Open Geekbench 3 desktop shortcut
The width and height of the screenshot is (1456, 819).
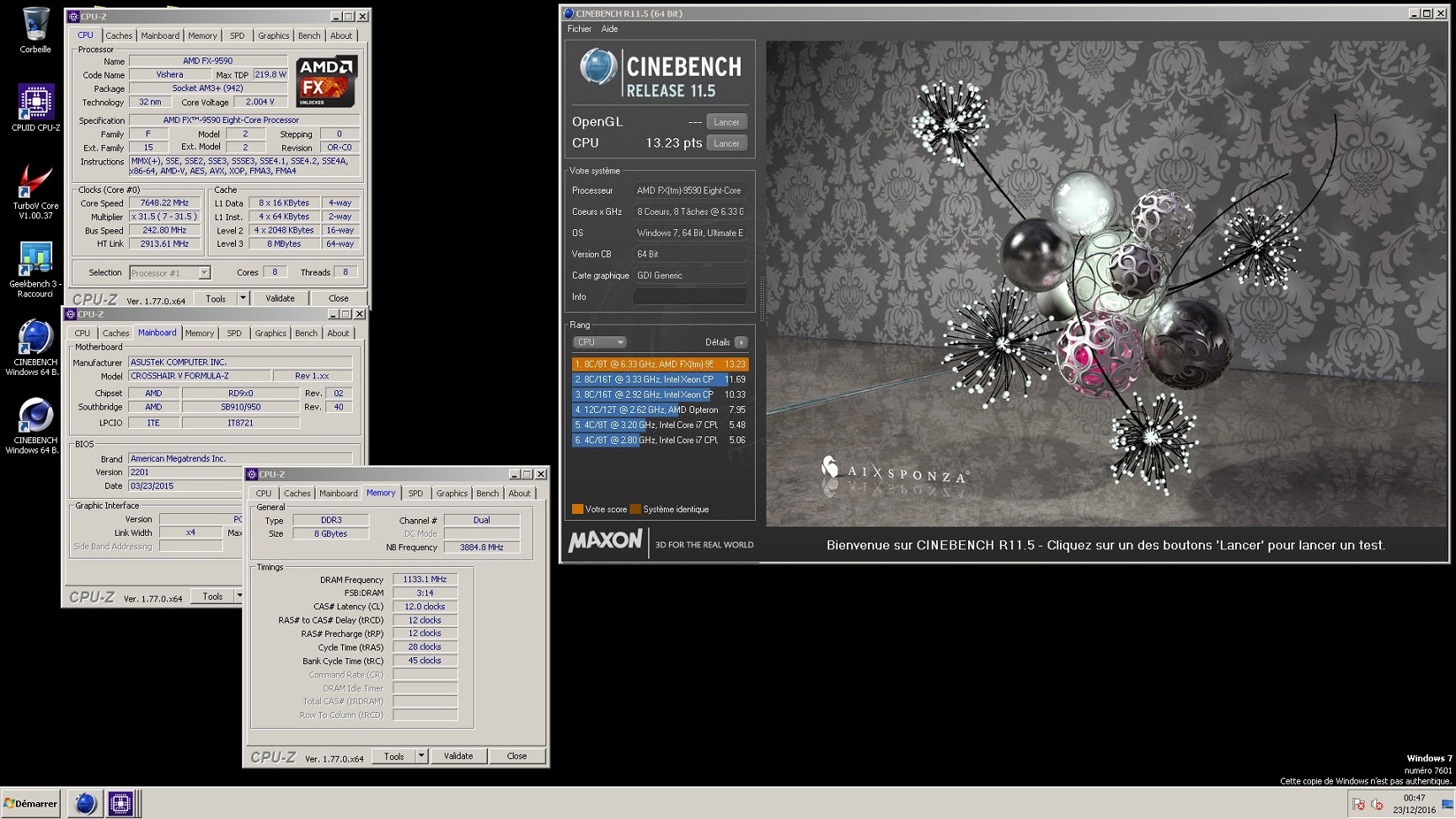tap(35, 270)
